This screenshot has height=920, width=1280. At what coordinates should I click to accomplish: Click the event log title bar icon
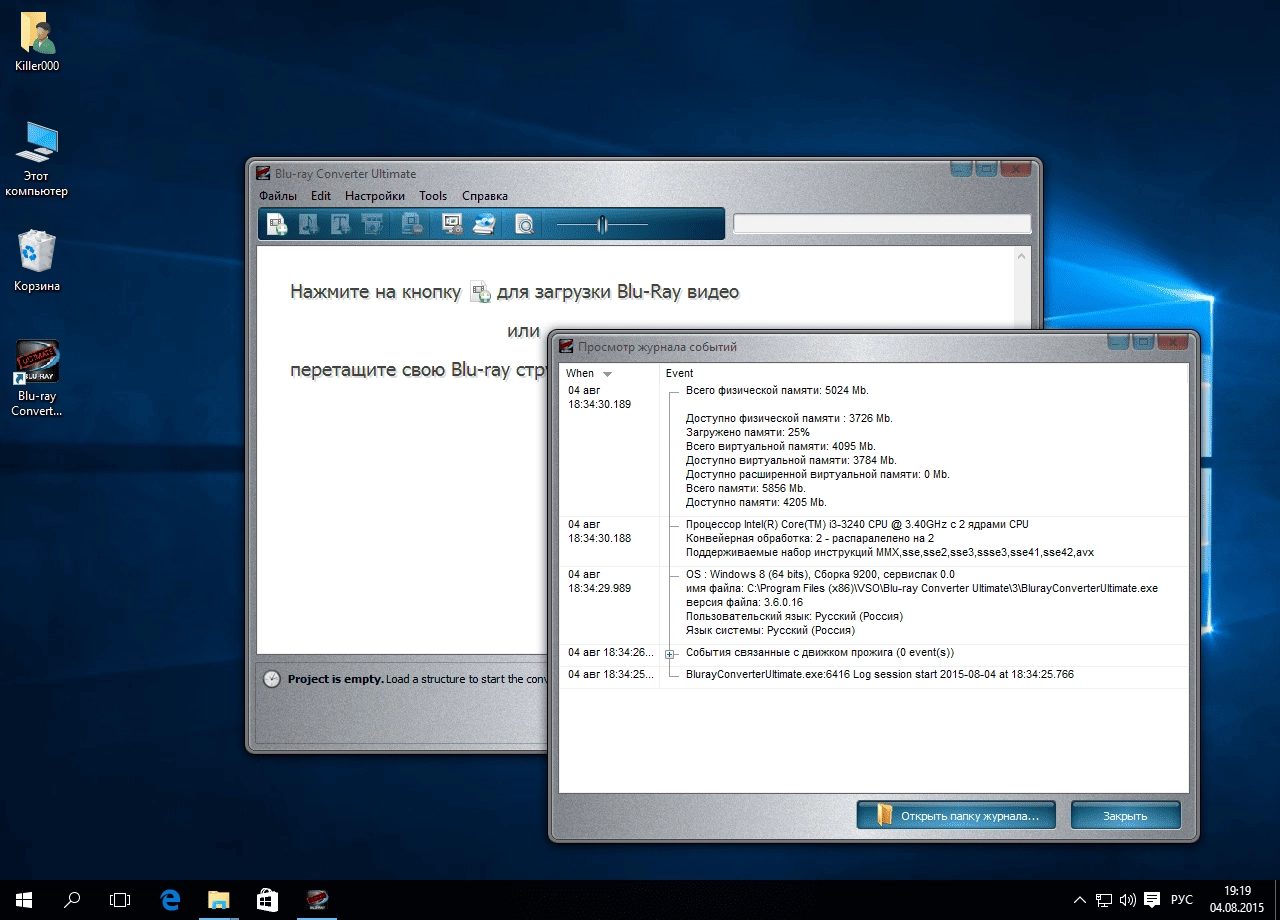tap(567, 347)
